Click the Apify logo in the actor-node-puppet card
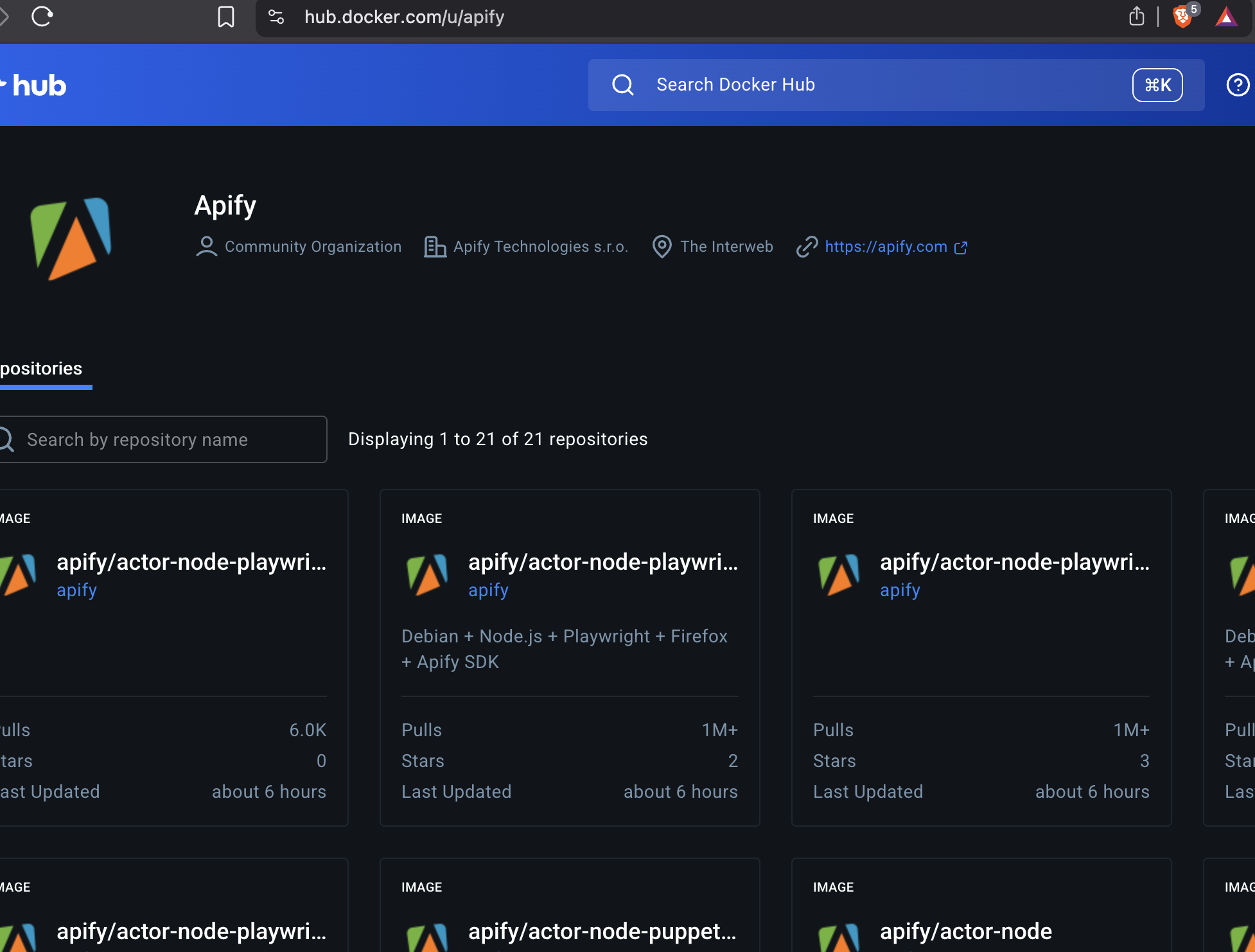This screenshot has height=952, width=1255. pos(427,938)
